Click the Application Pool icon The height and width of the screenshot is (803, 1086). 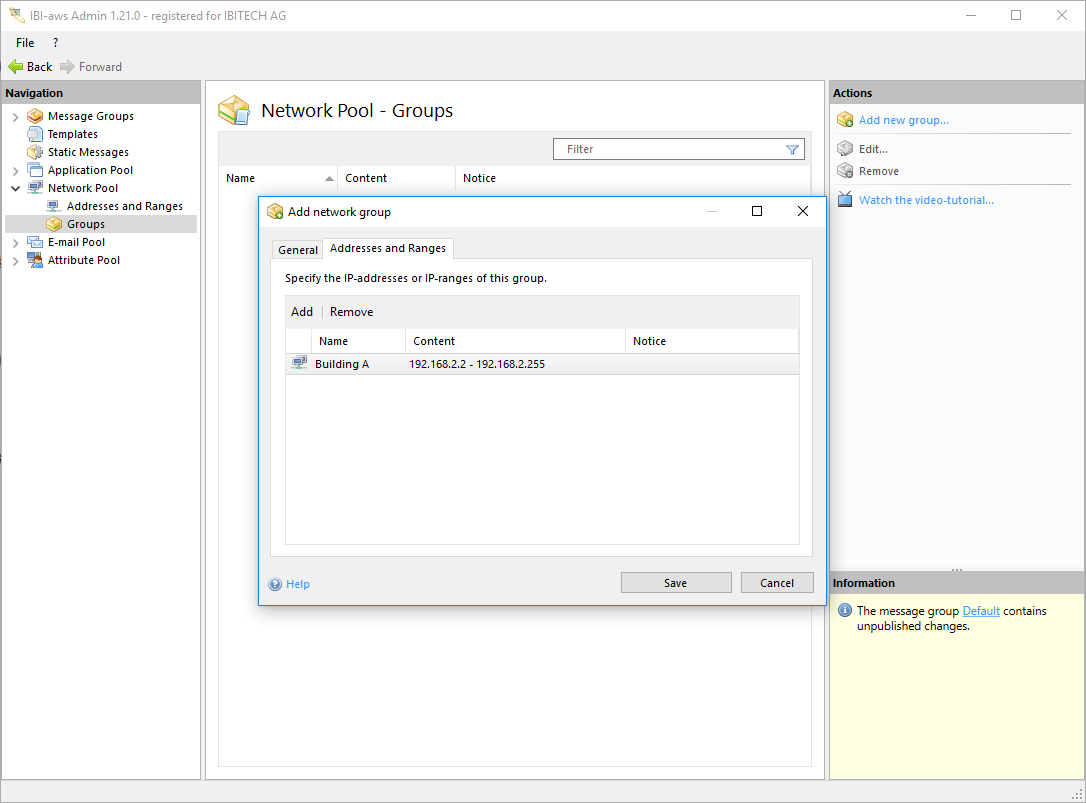(x=35, y=170)
